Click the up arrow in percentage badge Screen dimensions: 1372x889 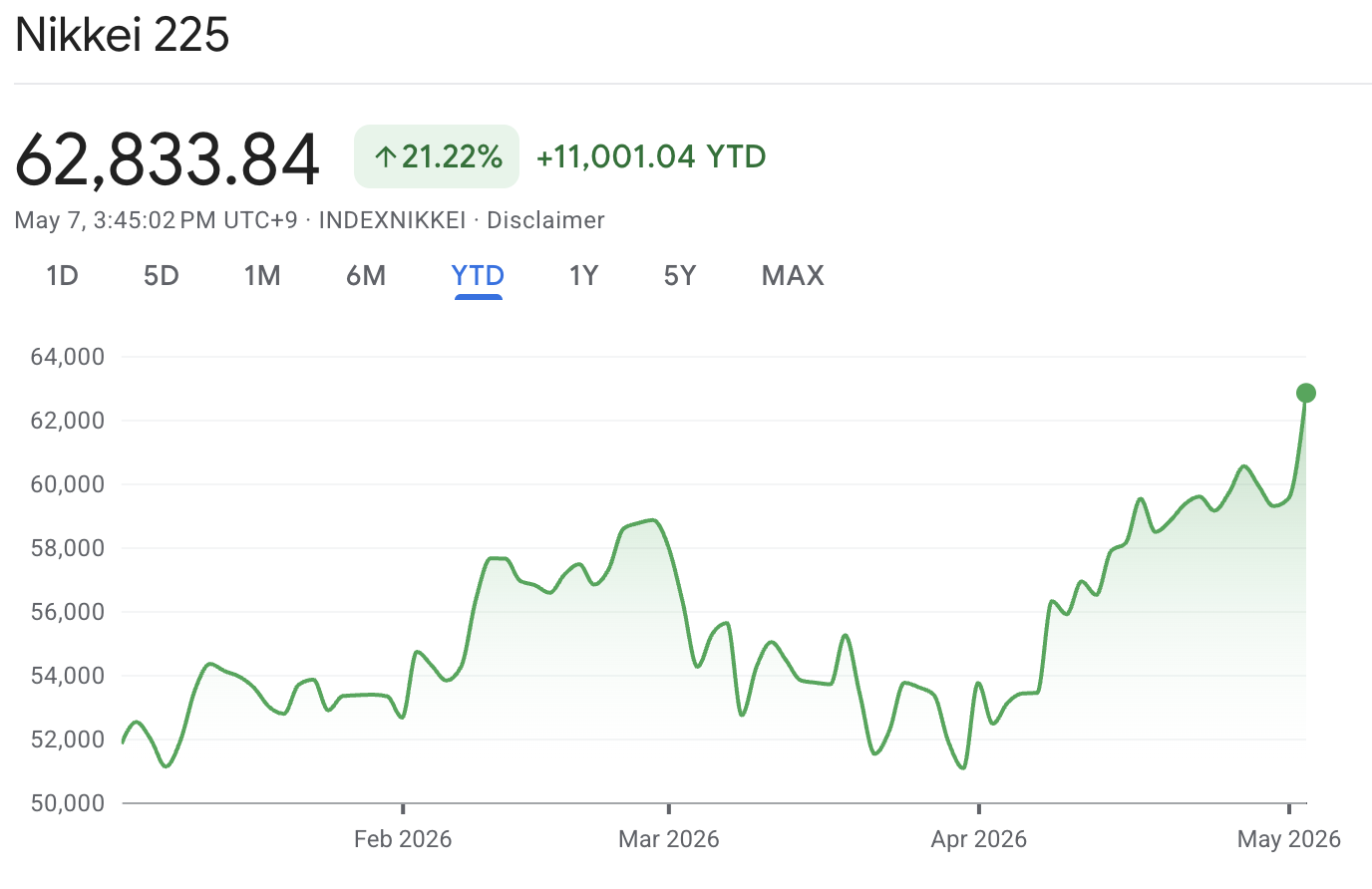(386, 156)
